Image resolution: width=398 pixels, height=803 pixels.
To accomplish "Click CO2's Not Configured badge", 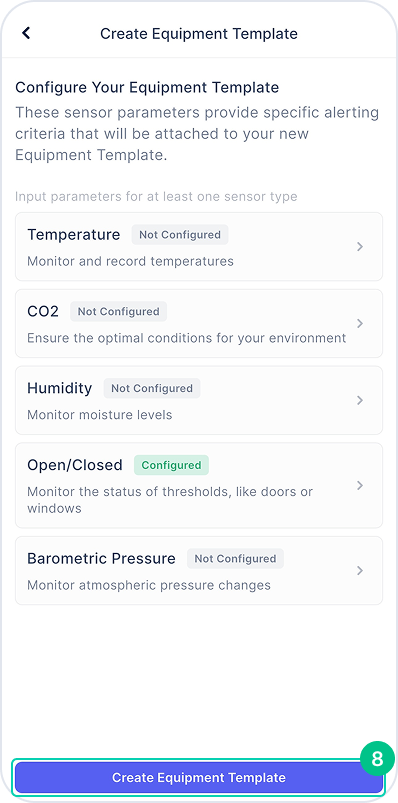I will click(118, 311).
